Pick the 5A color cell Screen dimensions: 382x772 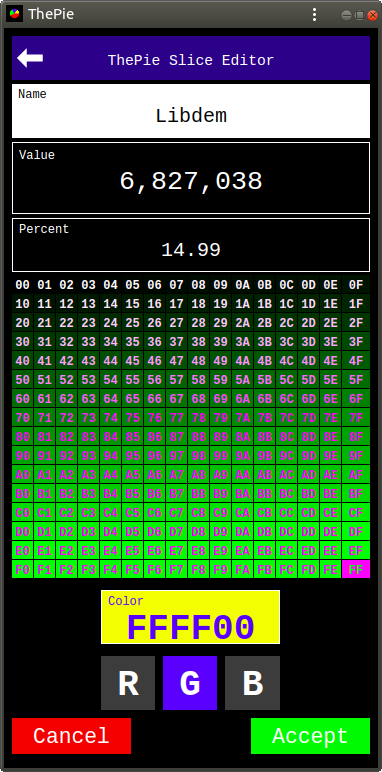coord(243,380)
